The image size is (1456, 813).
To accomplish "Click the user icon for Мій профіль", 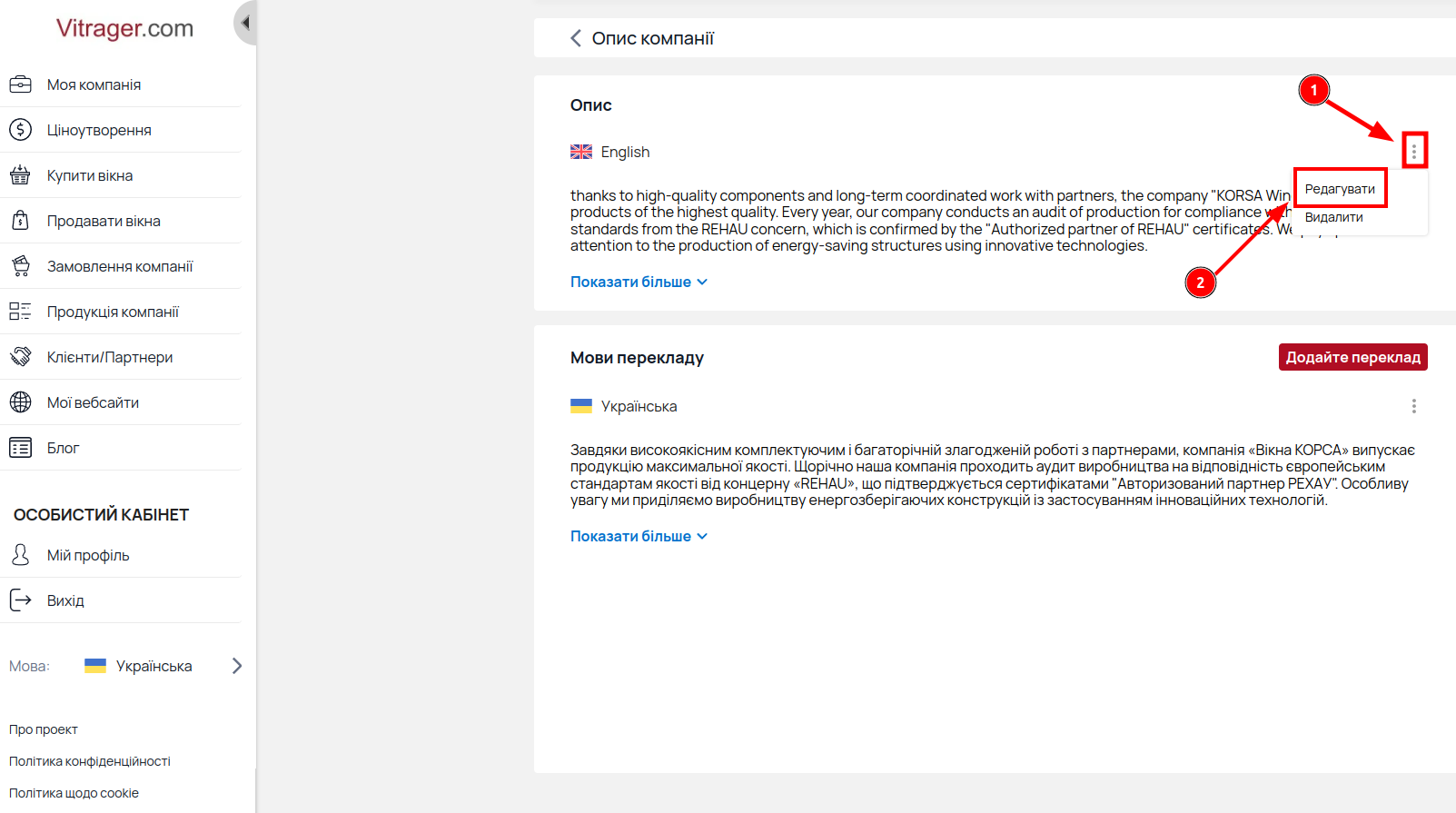I will coord(20,555).
